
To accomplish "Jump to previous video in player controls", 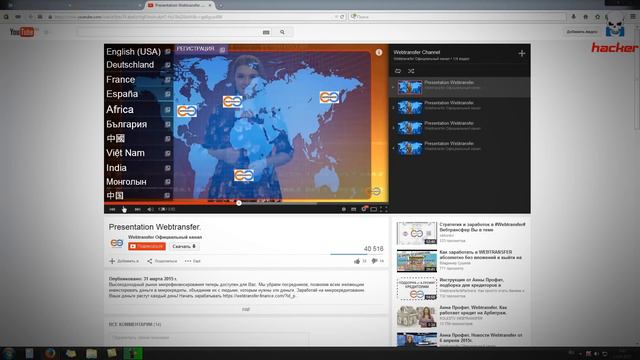I will 112,209.
